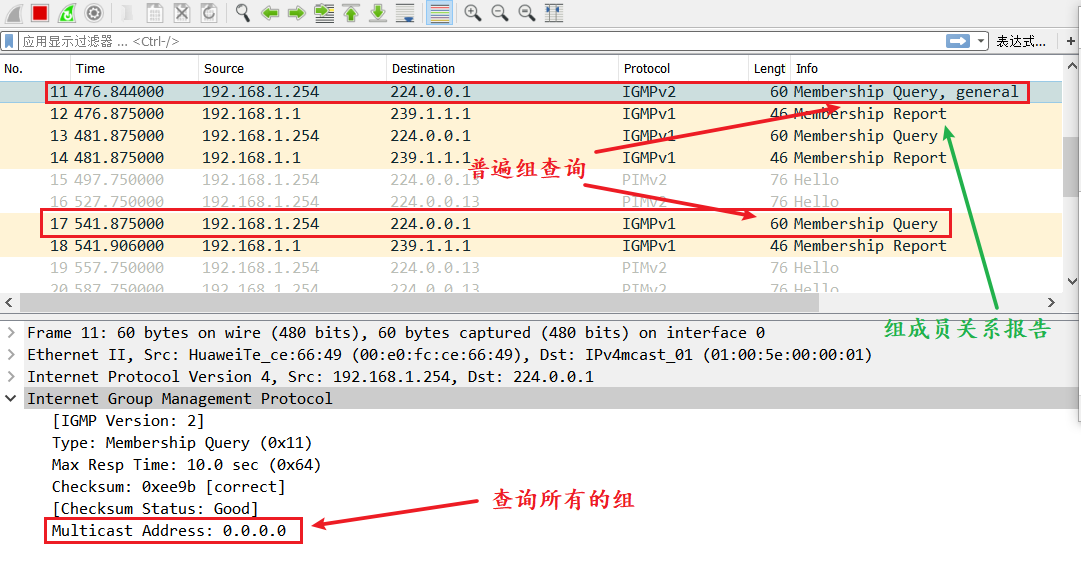Screen dimensions: 1081x580
Task: Open go to specified packet icon
Action: coord(324,12)
